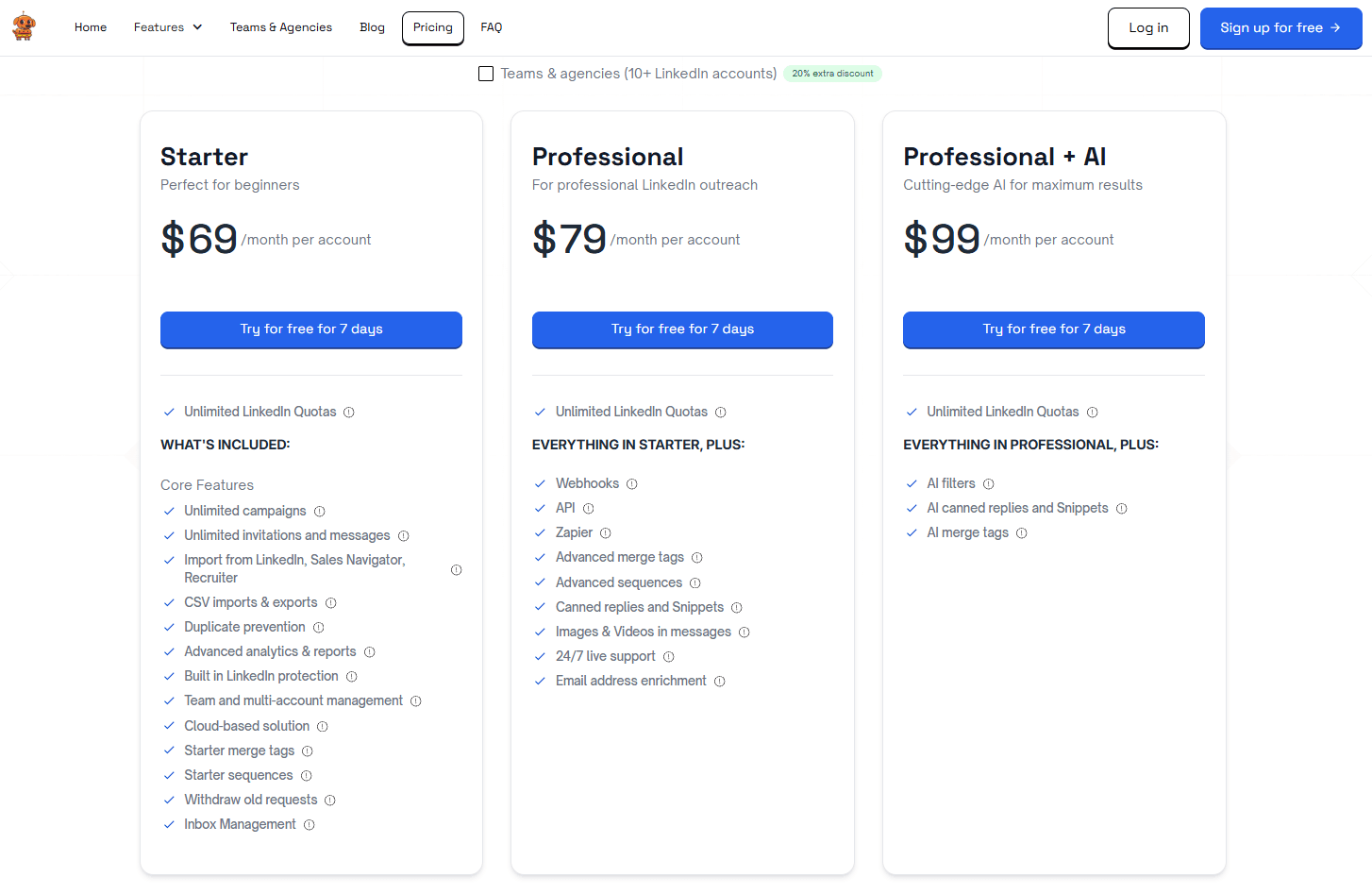1372x894 pixels.
Task: Enable the Teams & agencies checkbox
Action: 486,74
